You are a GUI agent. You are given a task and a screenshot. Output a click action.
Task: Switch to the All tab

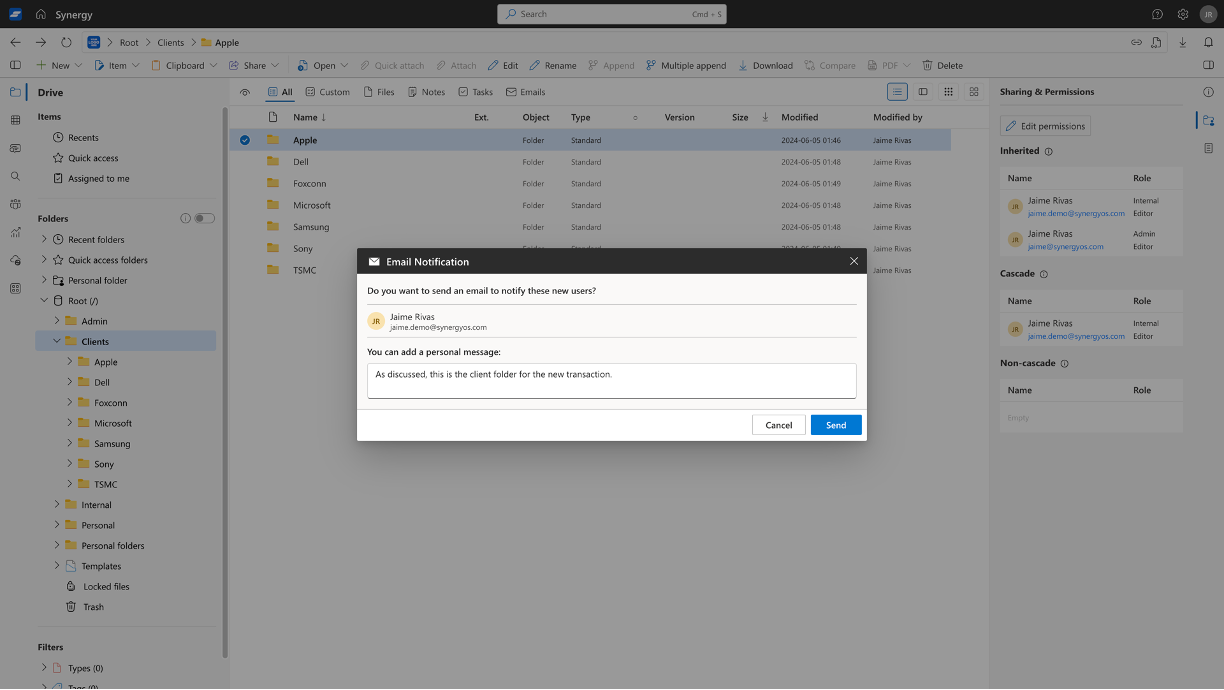[x=280, y=92]
